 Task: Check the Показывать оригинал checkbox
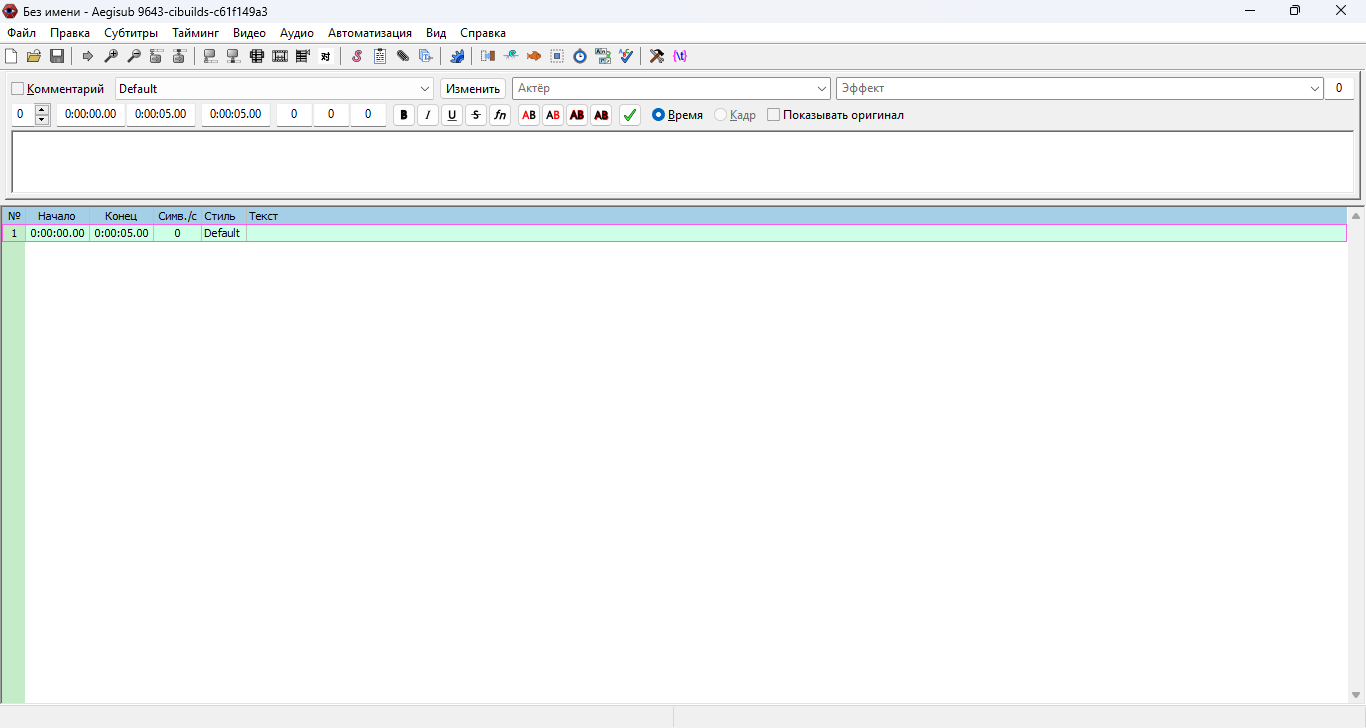773,115
